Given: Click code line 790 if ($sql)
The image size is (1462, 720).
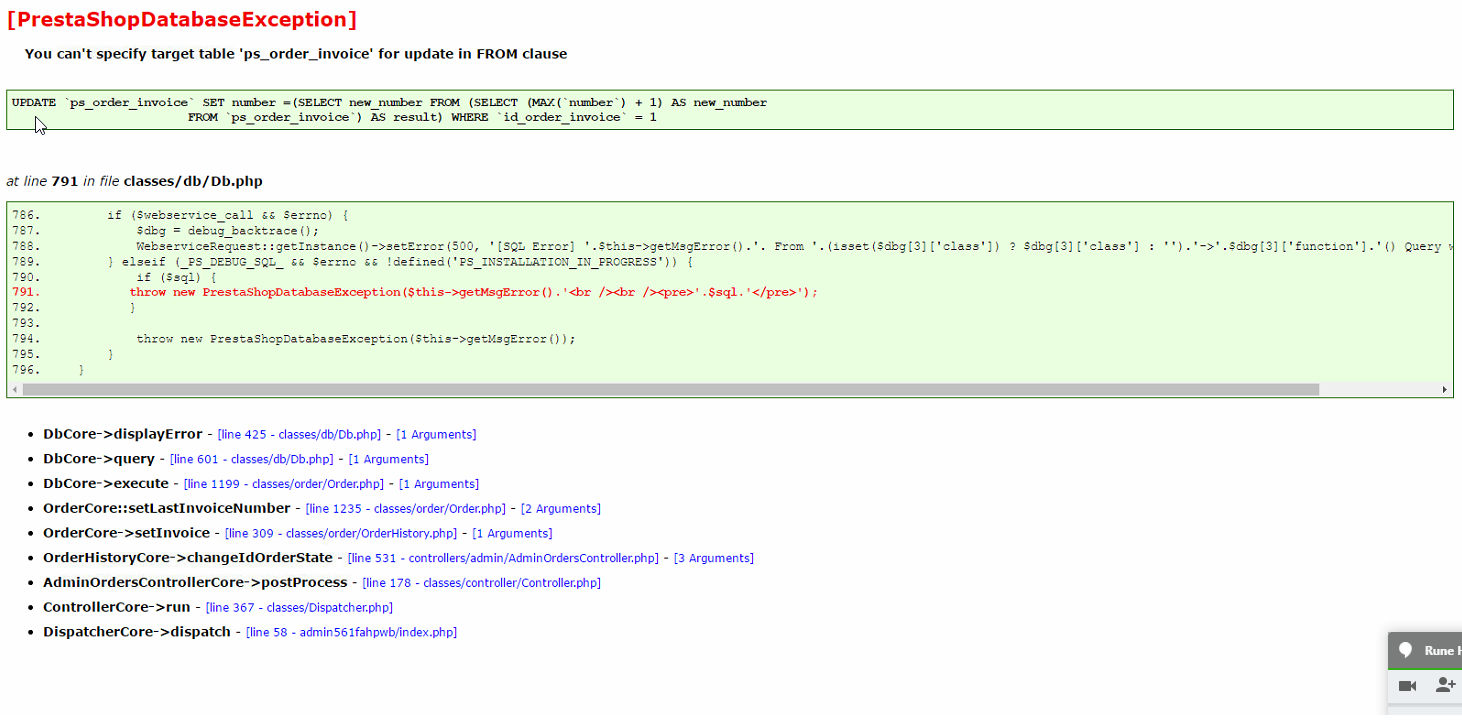Looking at the screenshot, I should [x=176, y=277].
